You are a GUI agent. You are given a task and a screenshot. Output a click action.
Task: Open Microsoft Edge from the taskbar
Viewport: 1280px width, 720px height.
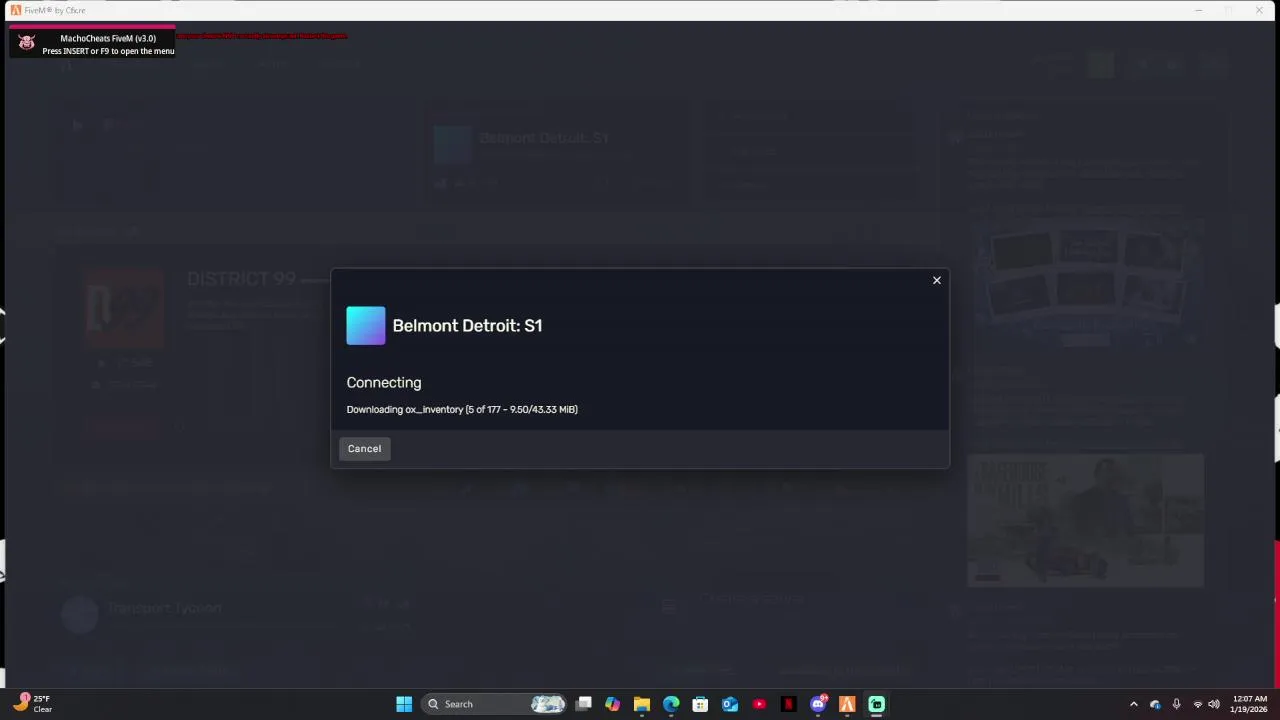tap(671, 704)
